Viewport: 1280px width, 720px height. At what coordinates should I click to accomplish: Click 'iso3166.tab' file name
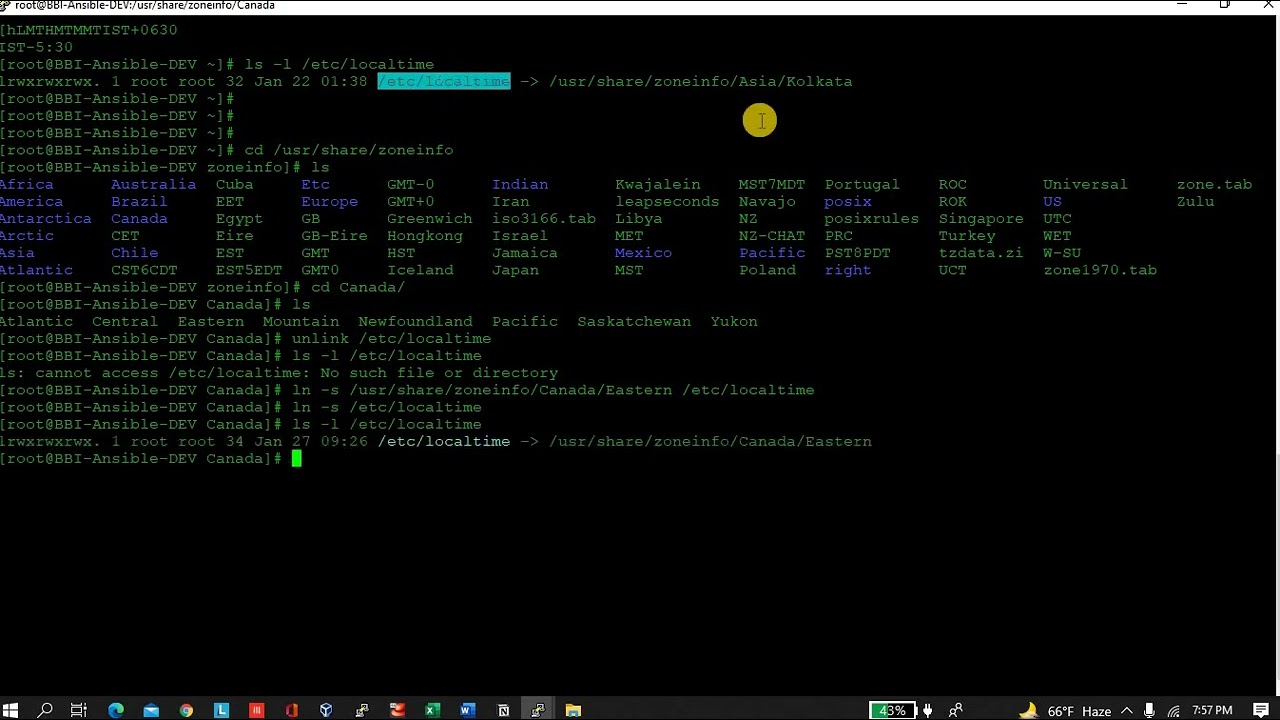[544, 218]
